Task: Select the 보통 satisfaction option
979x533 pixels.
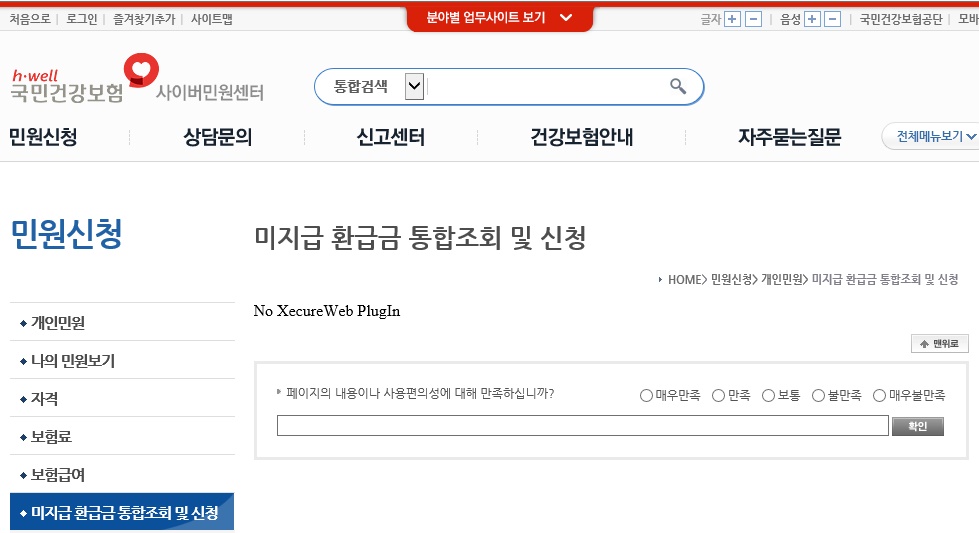Action: click(769, 396)
